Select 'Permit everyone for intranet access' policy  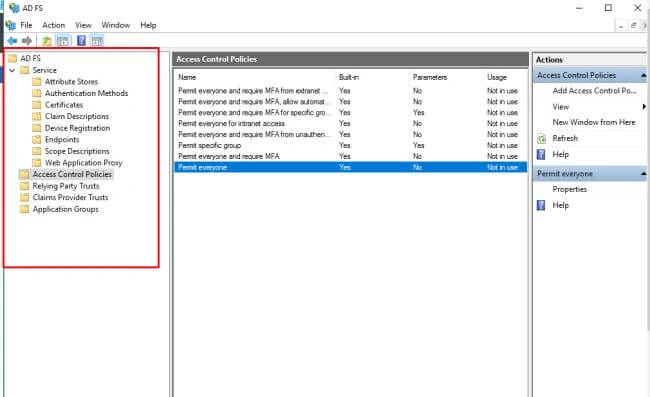click(x=350, y=123)
